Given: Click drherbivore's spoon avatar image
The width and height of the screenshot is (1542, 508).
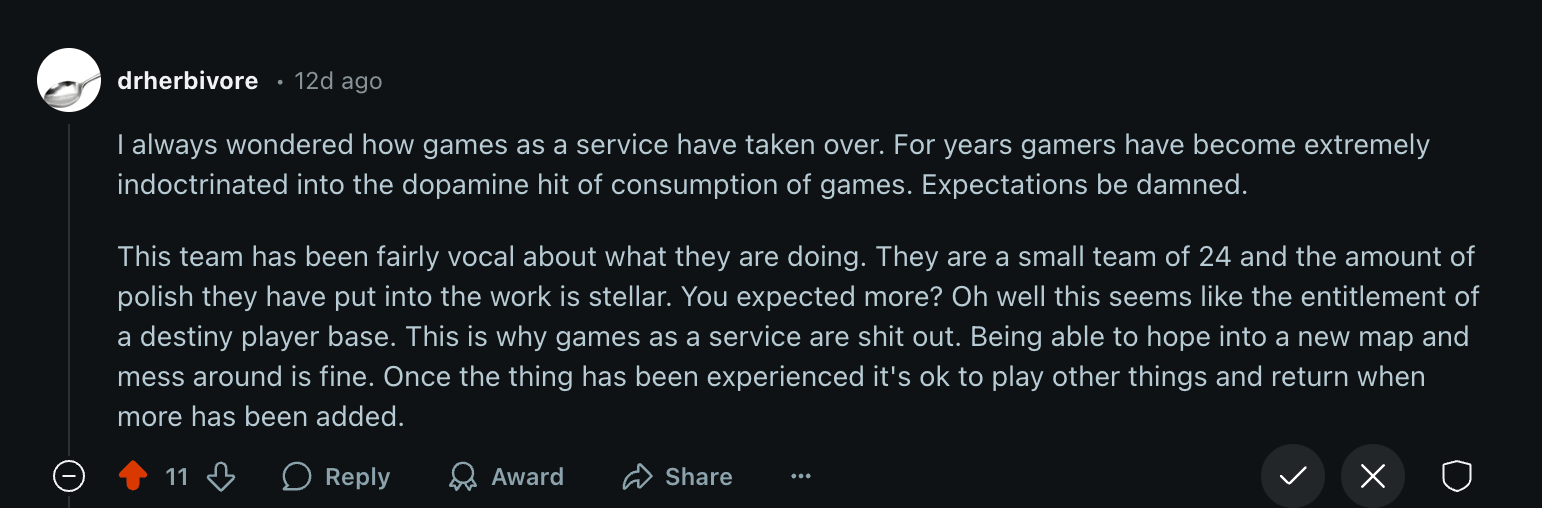Looking at the screenshot, I should 69,80.
